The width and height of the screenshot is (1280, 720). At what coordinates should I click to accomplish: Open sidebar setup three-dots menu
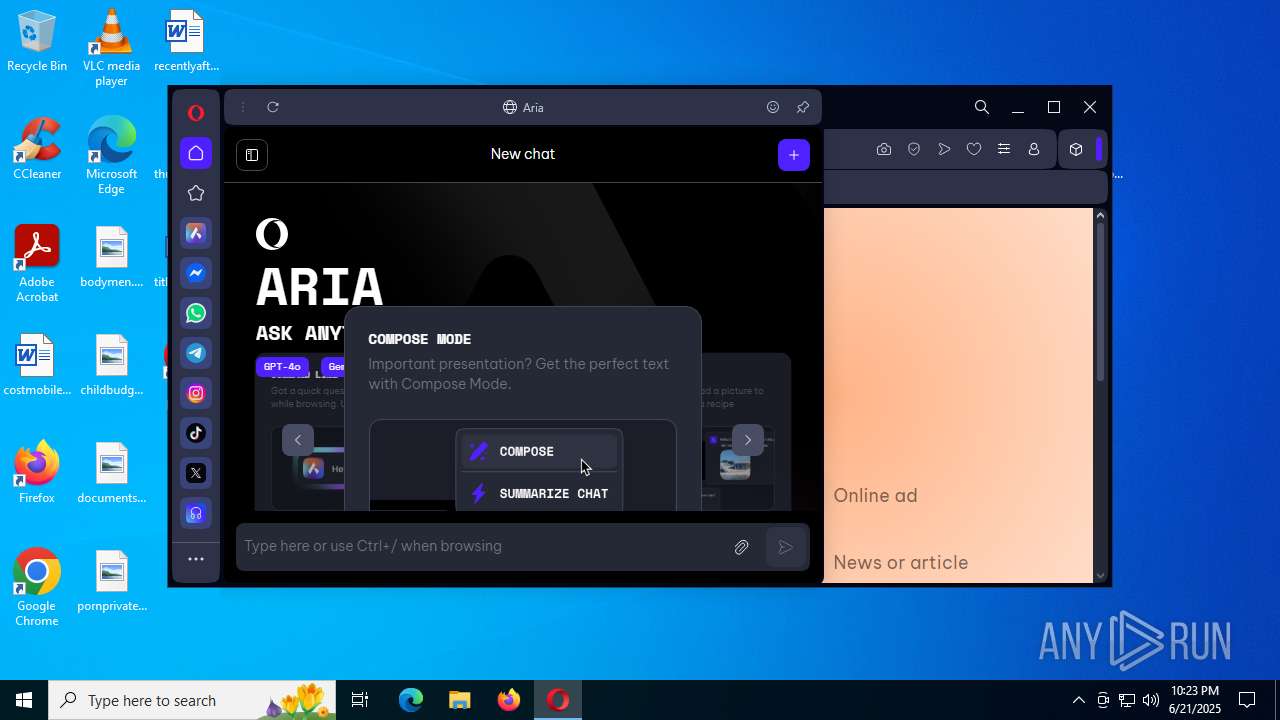[196, 559]
